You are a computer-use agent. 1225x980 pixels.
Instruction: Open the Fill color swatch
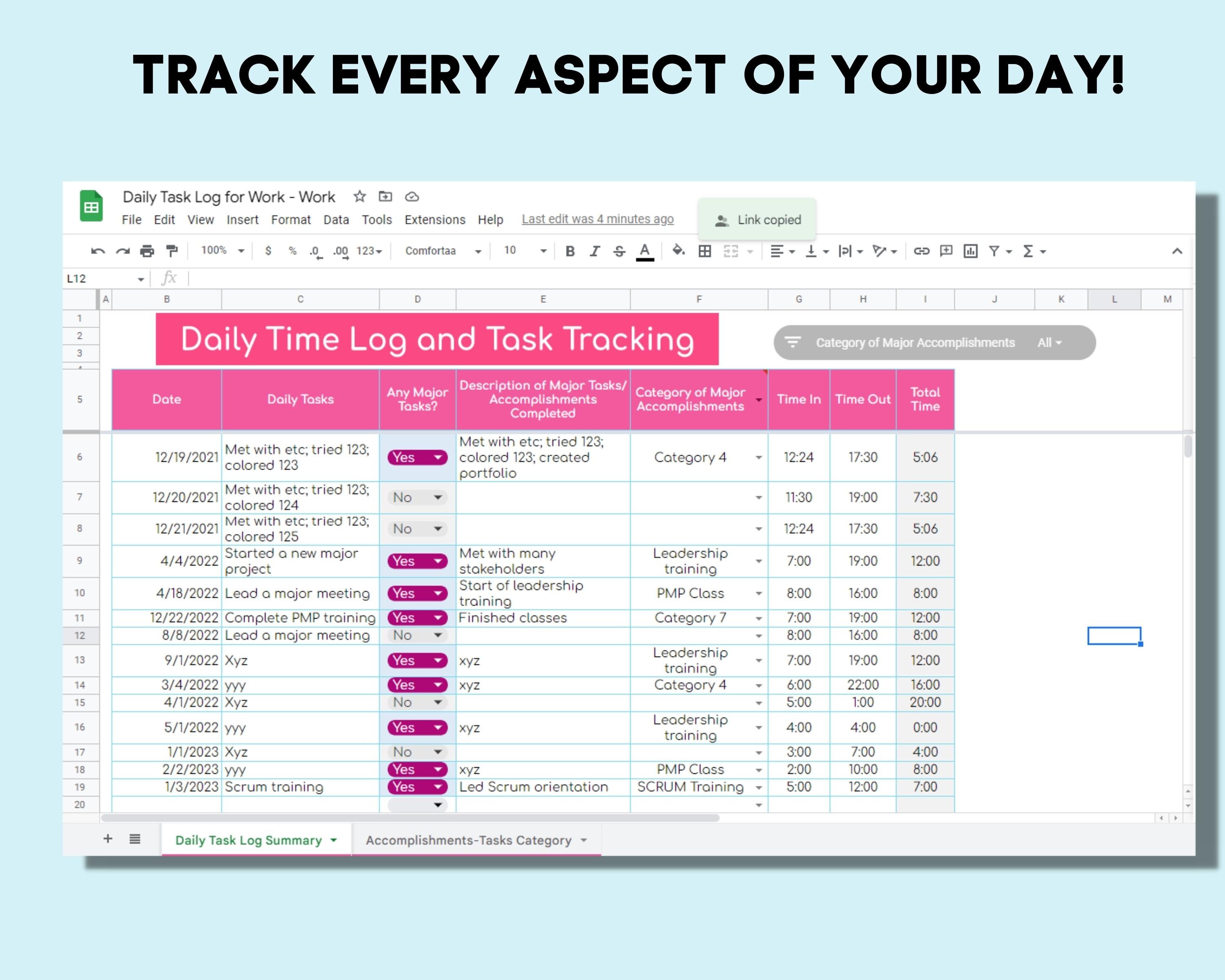[x=678, y=251]
